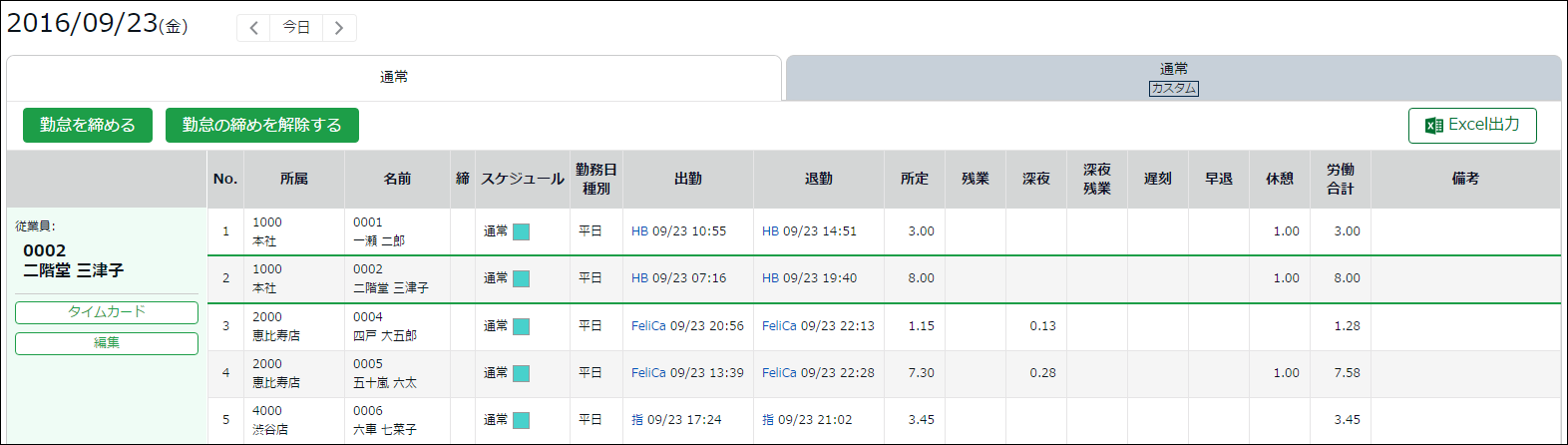Switch to the 通常 tab
This screenshot has width=1568, height=445.
pyautogui.click(x=394, y=78)
